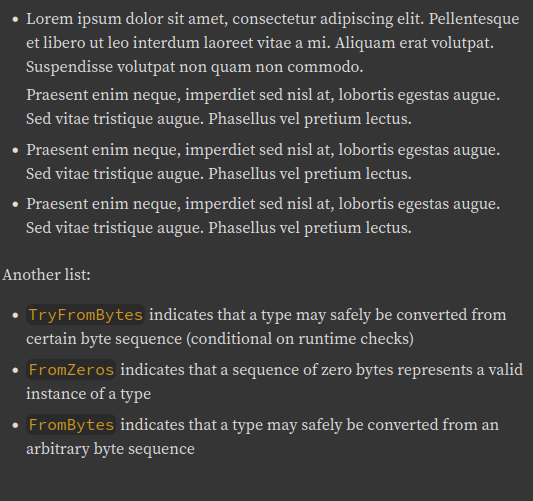Viewport: 533px width, 501px height.
Task: Click the unbulleted "Praesent enim neque" paragraph
Action: (x=263, y=107)
